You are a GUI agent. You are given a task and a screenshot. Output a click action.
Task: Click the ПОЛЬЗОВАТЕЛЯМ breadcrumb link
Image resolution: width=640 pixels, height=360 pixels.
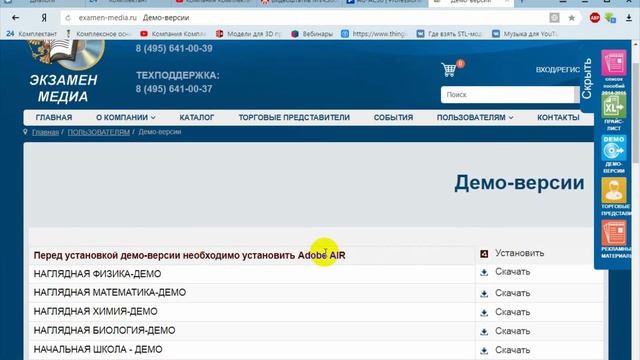pyautogui.click(x=98, y=132)
